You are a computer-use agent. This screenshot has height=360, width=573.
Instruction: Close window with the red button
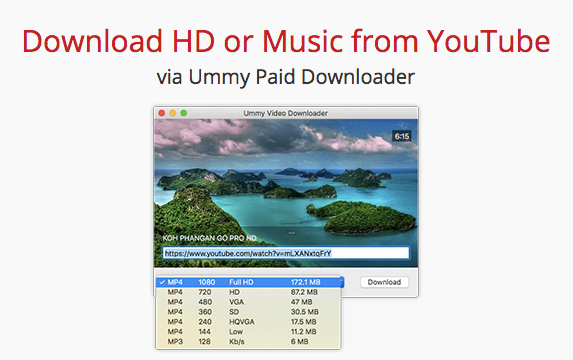pos(162,113)
